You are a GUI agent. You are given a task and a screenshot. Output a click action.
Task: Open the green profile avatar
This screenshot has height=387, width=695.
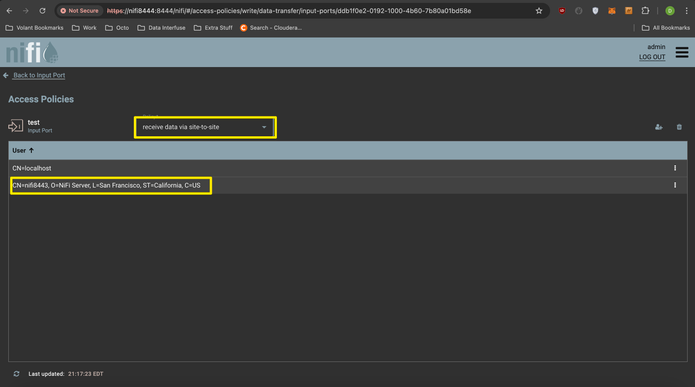pyautogui.click(x=670, y=11)
